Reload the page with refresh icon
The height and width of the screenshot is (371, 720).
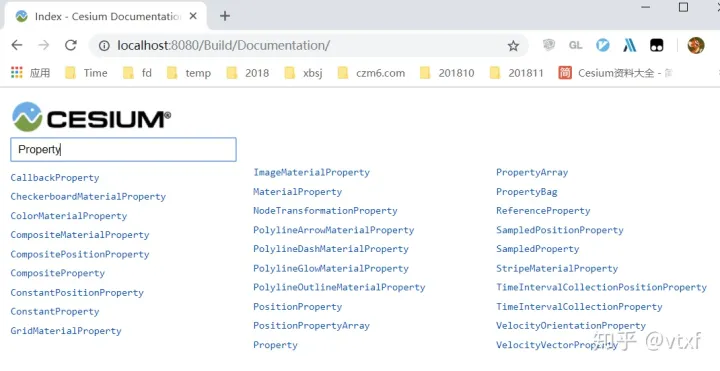71,45
